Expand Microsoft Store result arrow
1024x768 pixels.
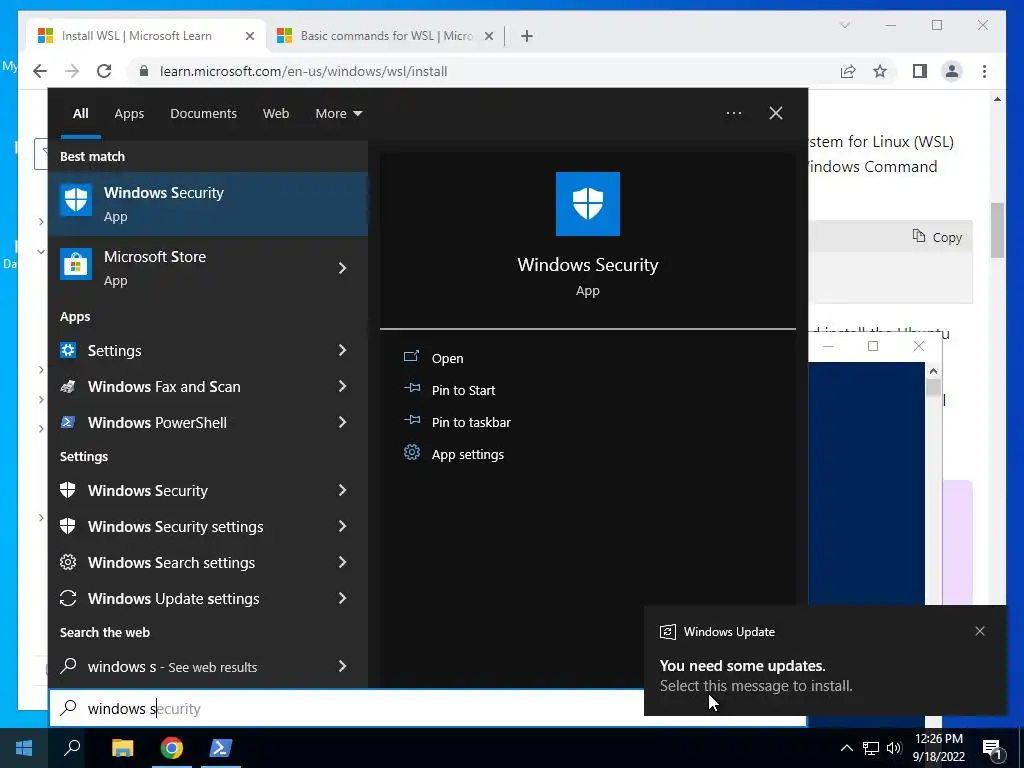coord(343,268)
